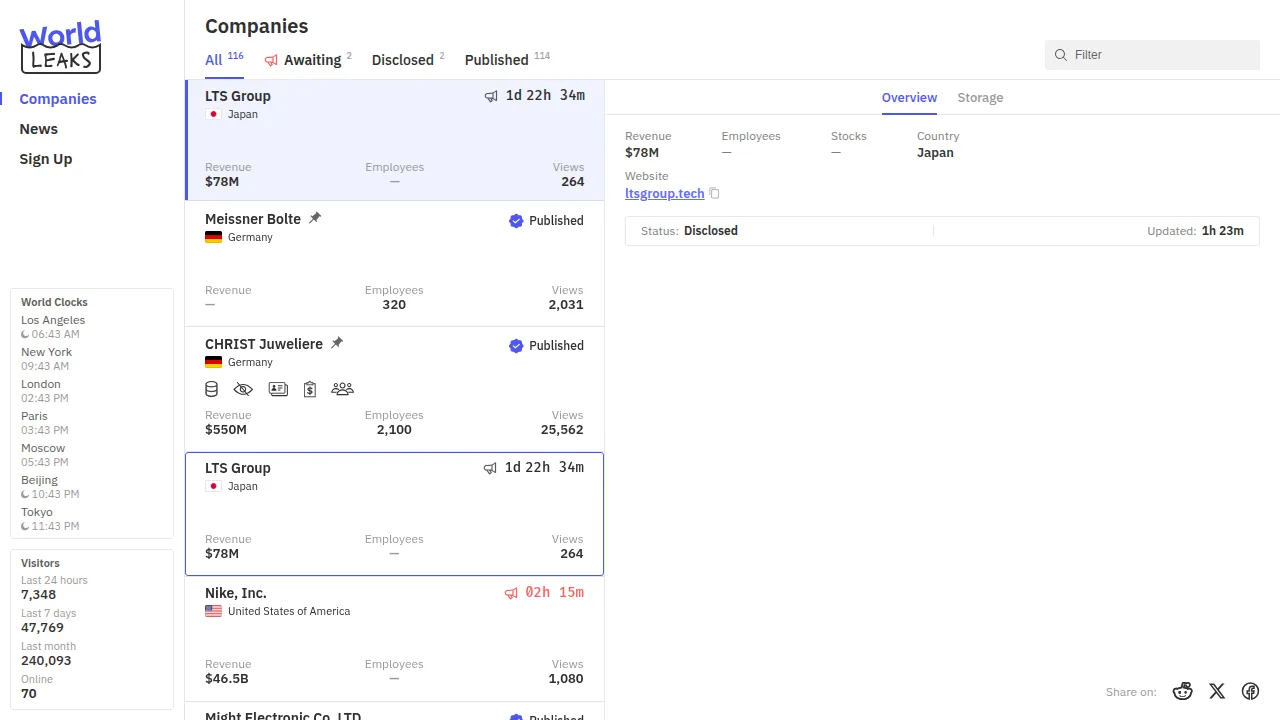1280x720 pixels.
Task: Click the people group icon on CHRIST Juweliere
Action: pyautogui.click(x=342, y=389)
